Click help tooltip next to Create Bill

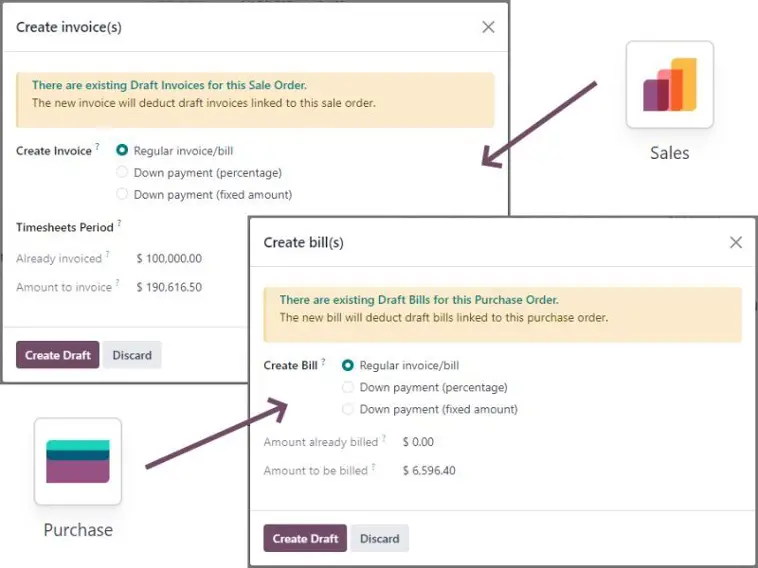coord(323,361)
